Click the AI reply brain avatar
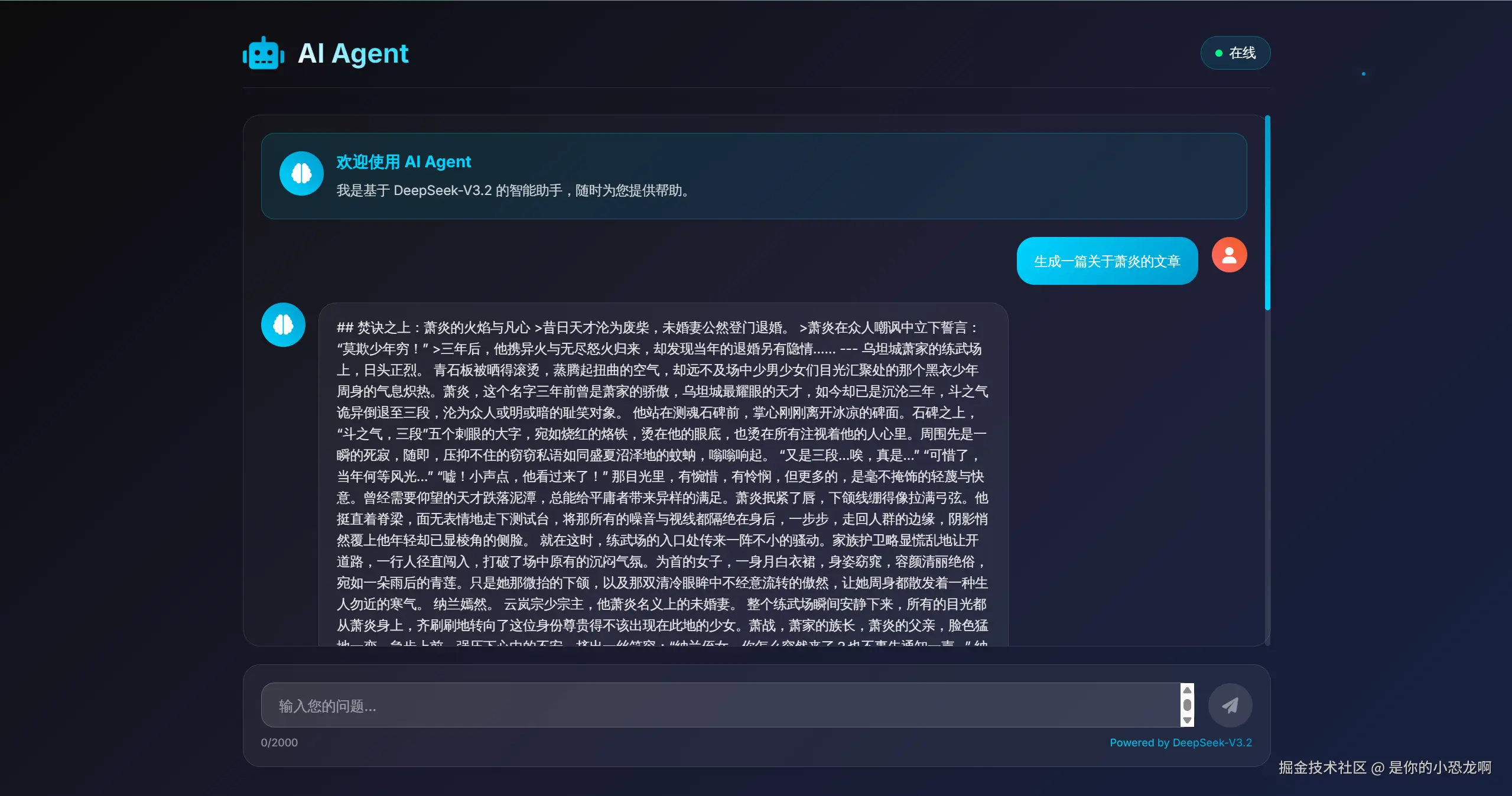This screenshot has width=1512, height=796. 283,324
